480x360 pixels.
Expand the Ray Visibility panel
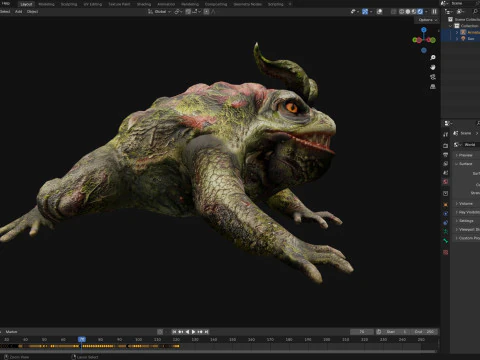467,212
